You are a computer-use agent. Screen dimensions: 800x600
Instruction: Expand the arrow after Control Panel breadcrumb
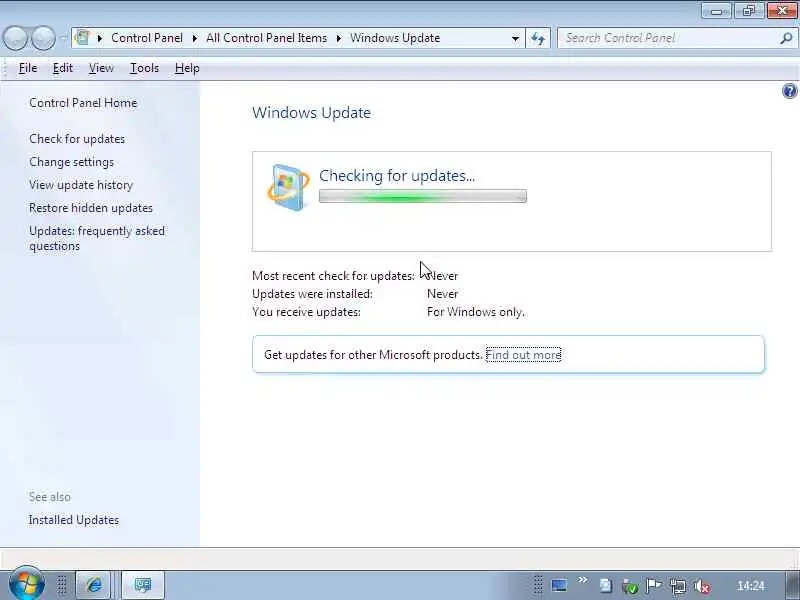coord(195,38)
